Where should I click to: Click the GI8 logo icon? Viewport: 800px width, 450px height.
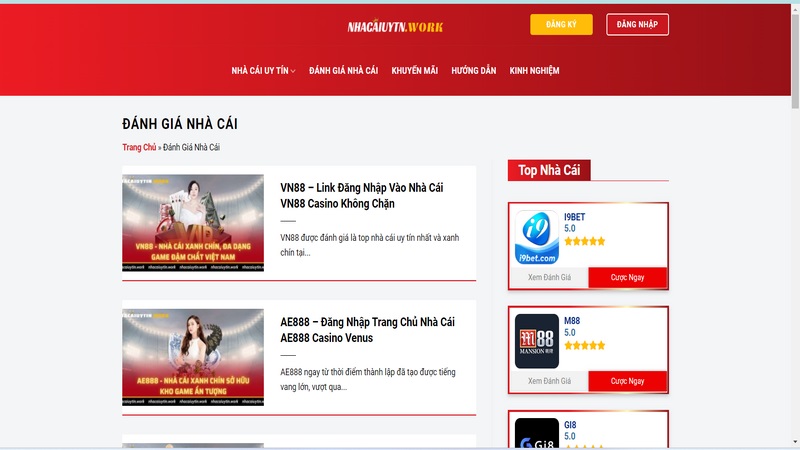537,434
